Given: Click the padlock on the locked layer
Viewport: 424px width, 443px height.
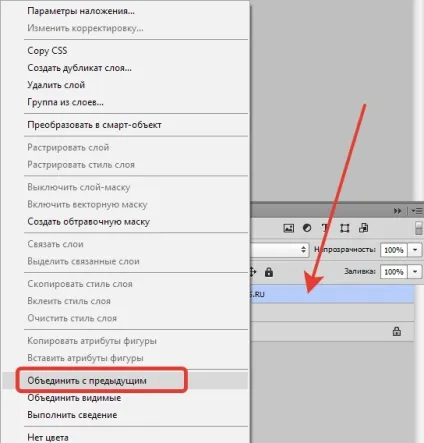Looking at the screenshot, I should (x=397, y=331).
